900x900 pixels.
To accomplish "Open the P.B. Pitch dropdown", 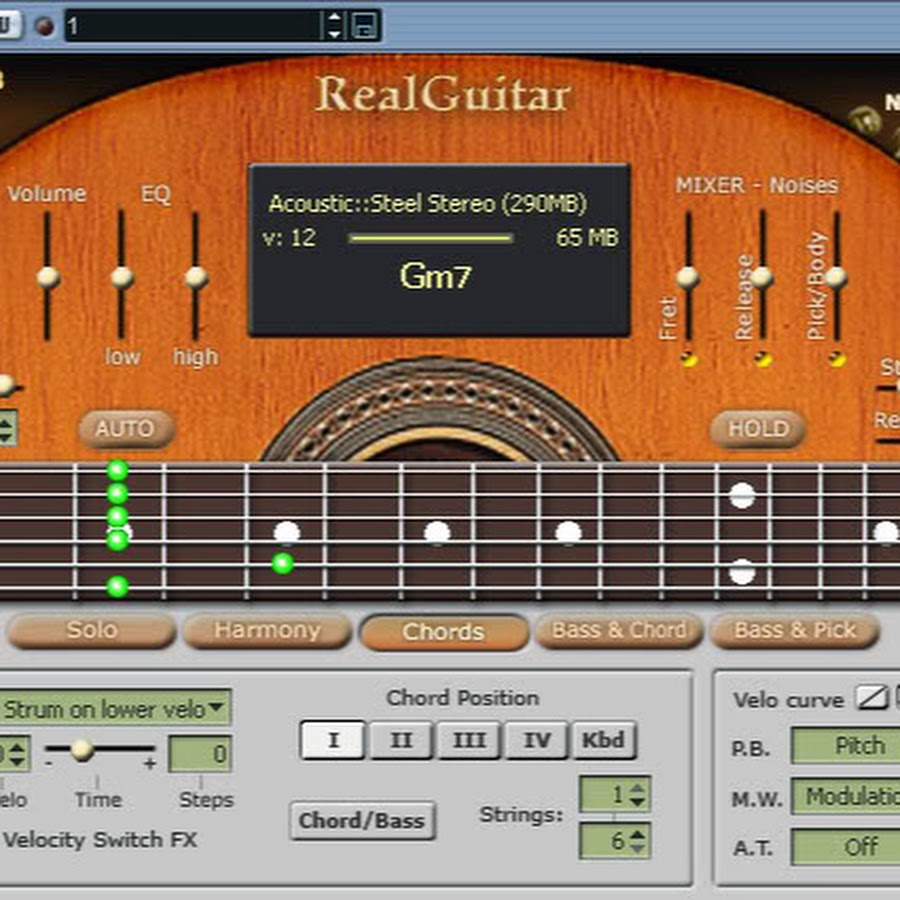I will point(845,746).
